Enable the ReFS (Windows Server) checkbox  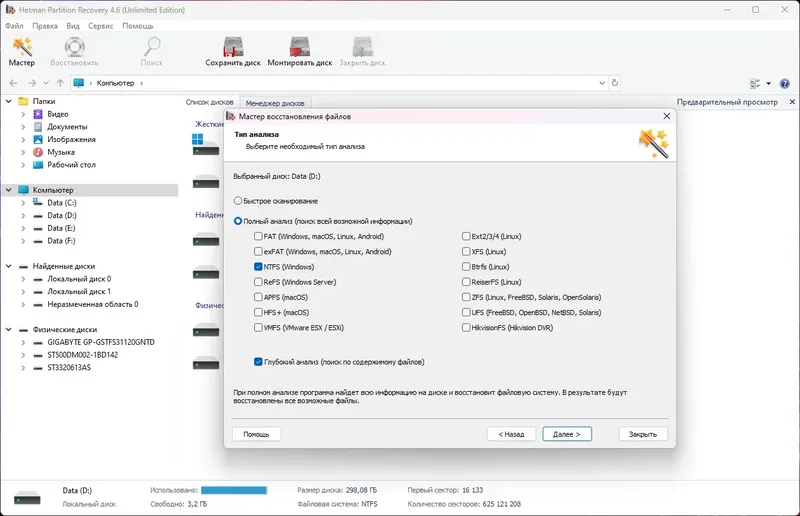[258, 282]
